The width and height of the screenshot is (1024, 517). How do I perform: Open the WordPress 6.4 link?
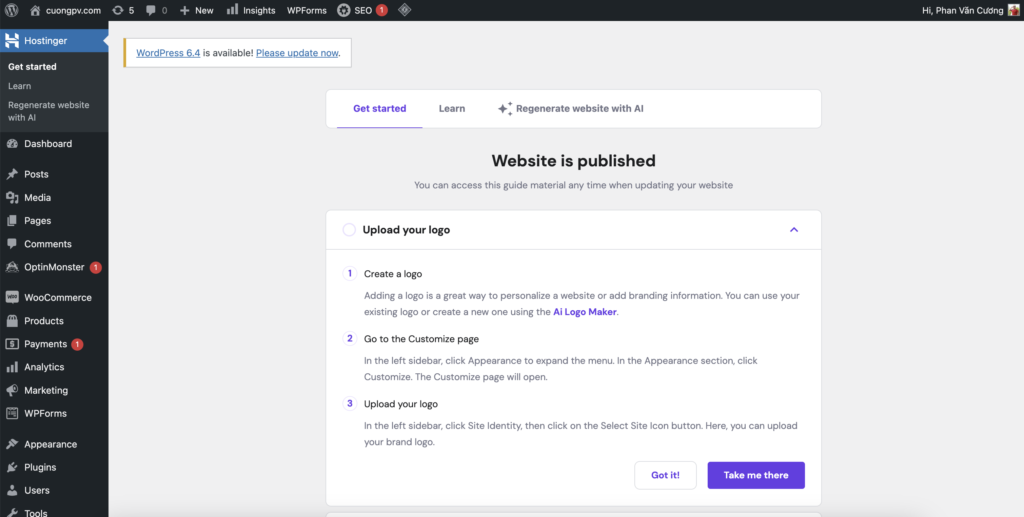coord(168,53)
